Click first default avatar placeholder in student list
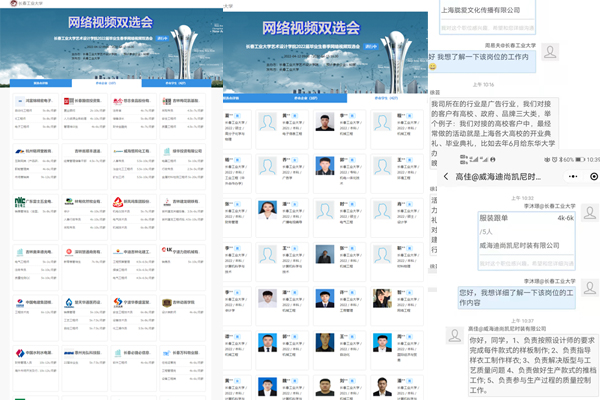 [269, 121]
